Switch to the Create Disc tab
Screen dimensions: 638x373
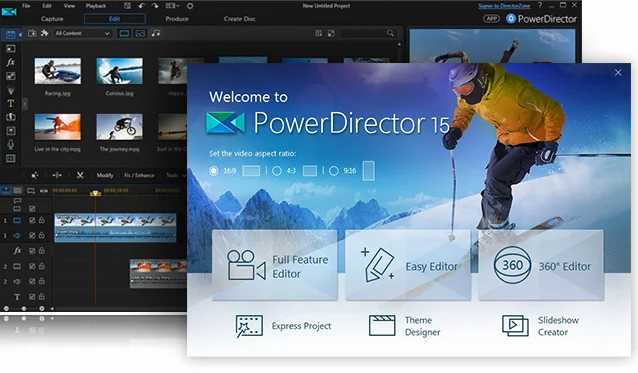[239, 19]
